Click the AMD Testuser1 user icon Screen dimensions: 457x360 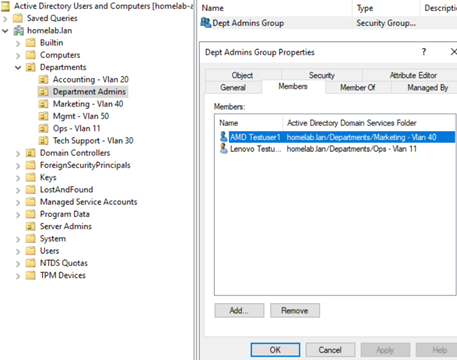coord(224,137)
